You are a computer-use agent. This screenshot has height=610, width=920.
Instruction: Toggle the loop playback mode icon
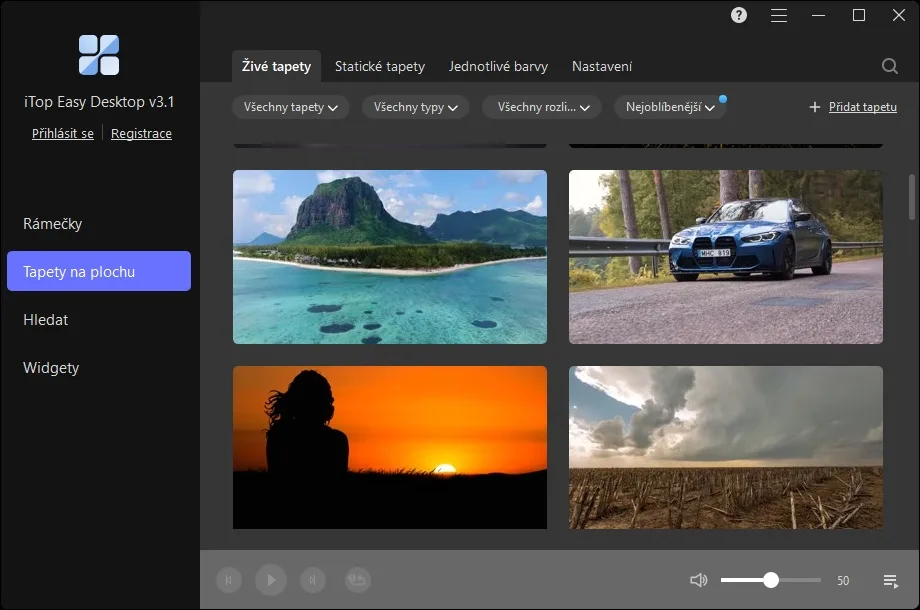[357, 580]
